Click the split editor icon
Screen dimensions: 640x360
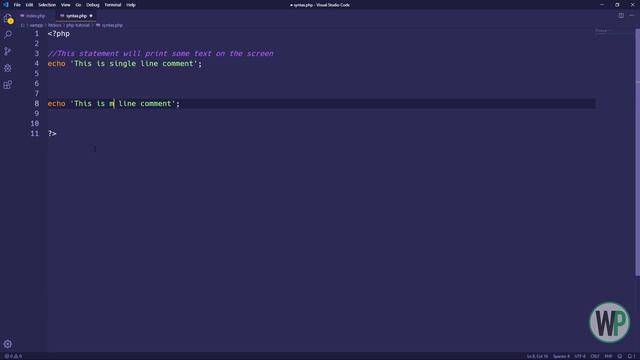[x=621, y=16]
